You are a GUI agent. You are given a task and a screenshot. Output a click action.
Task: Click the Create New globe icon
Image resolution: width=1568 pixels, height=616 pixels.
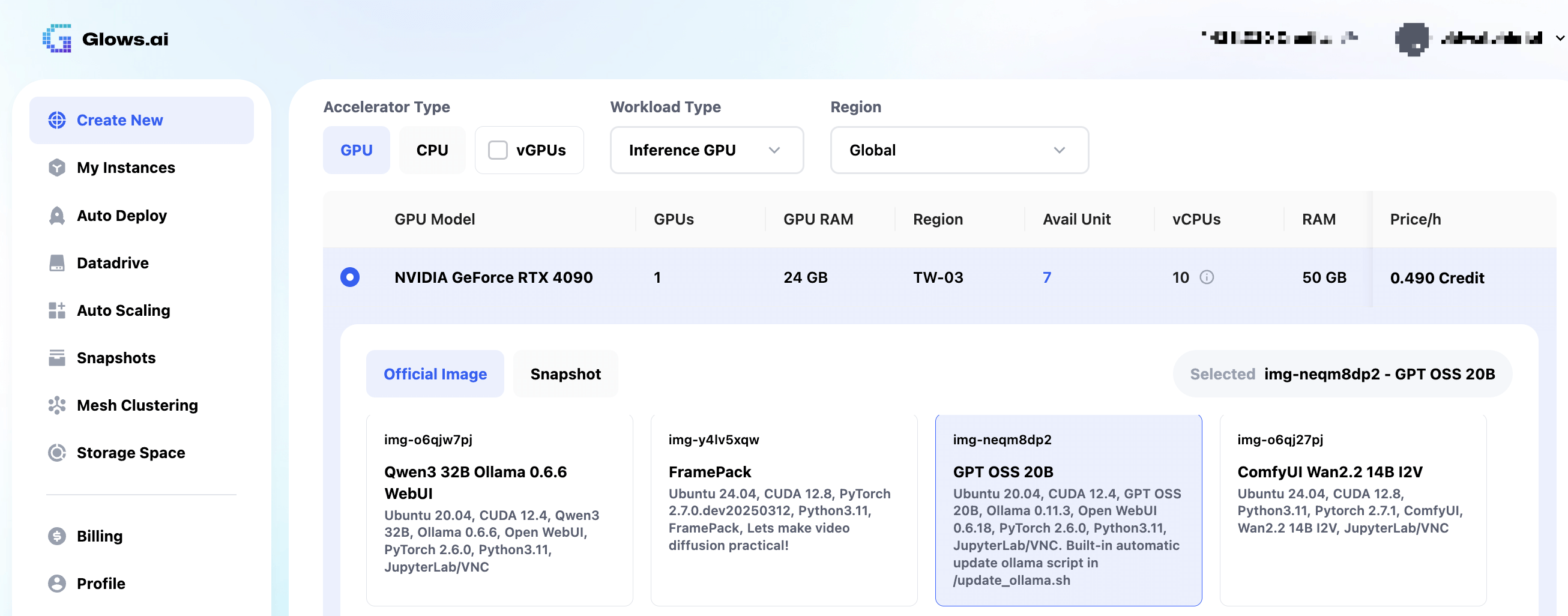tap(57, 120)
